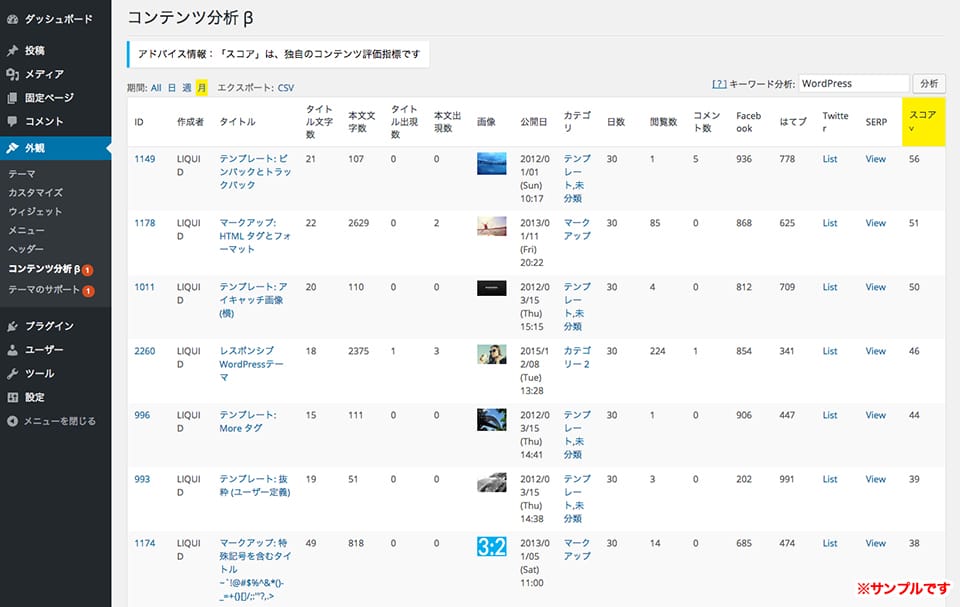Open the テーマ submenu item
The image size is (960, 607).
22,174
